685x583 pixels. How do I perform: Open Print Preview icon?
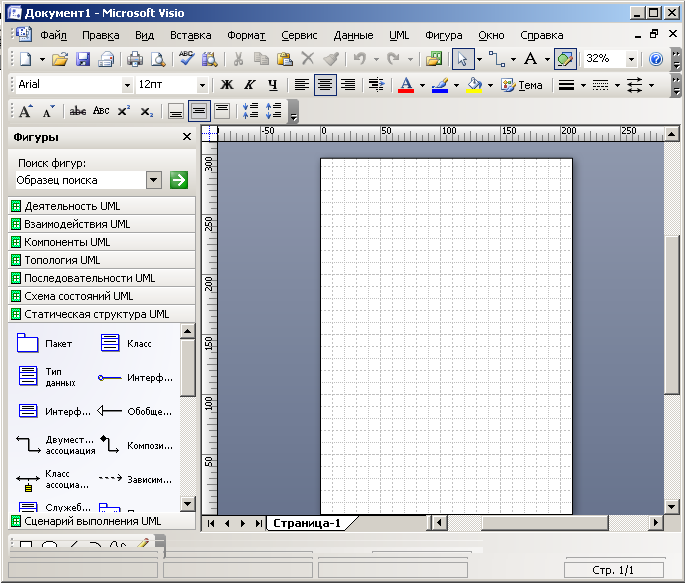[158, 59]
